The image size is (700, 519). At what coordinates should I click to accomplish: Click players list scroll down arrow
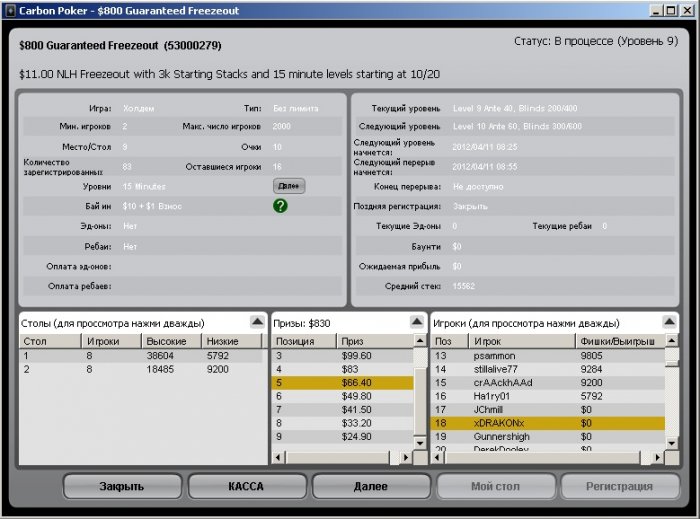coord(671,443)
